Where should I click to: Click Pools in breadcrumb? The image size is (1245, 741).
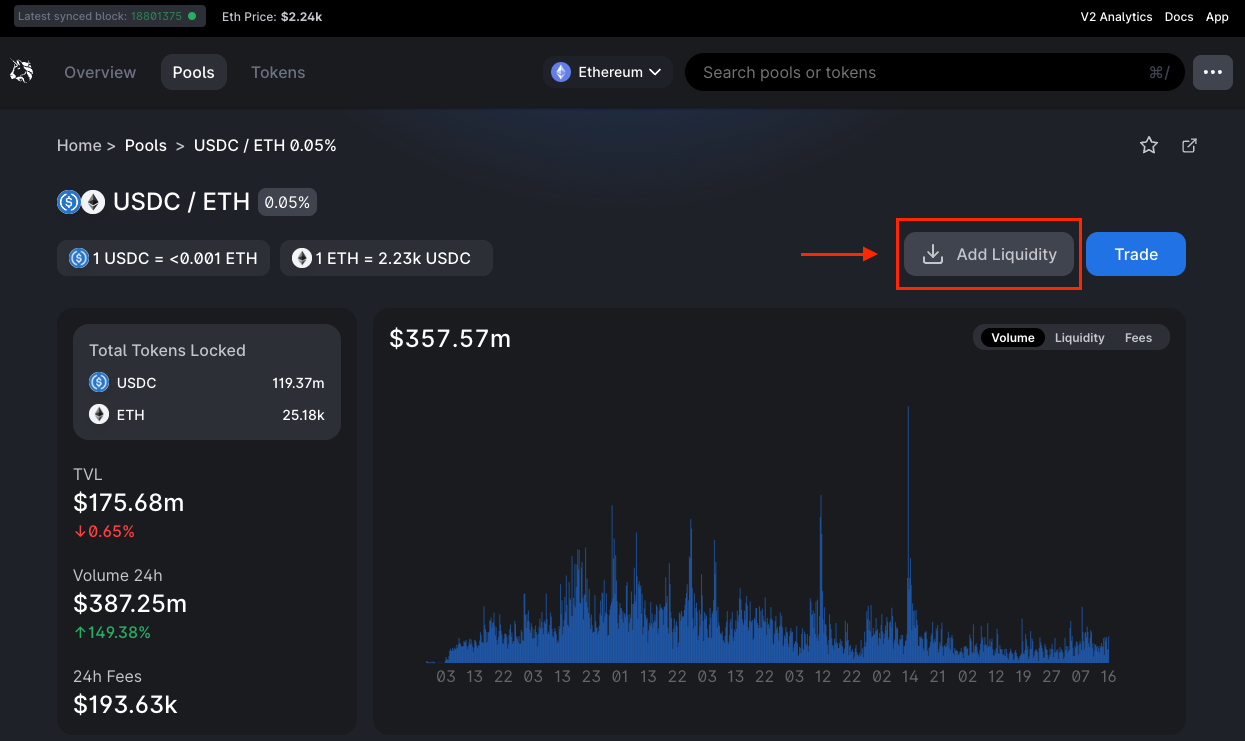click(146, 146)
